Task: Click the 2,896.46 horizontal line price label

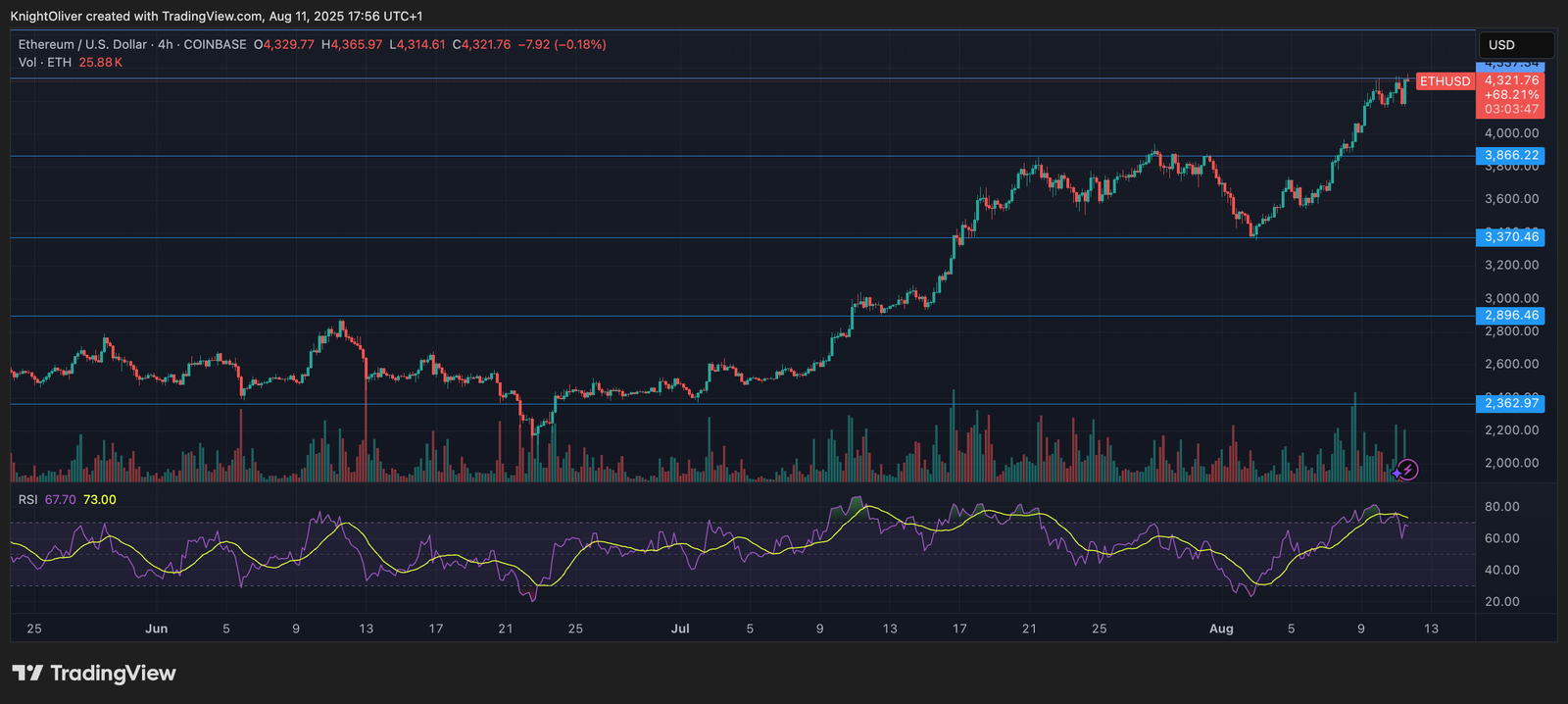Action: [x=1510, y=316]
